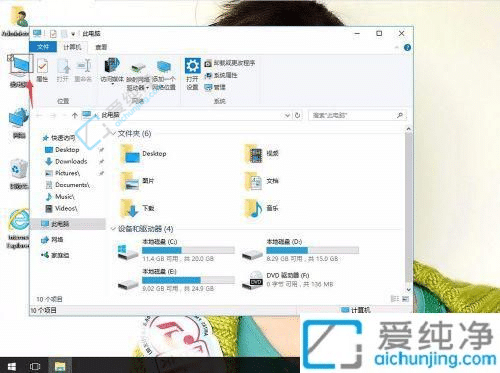Image resolution: width=500 pixels, height=373 pixels.
Task: Click the search magnifier icon
Action: 400,115
